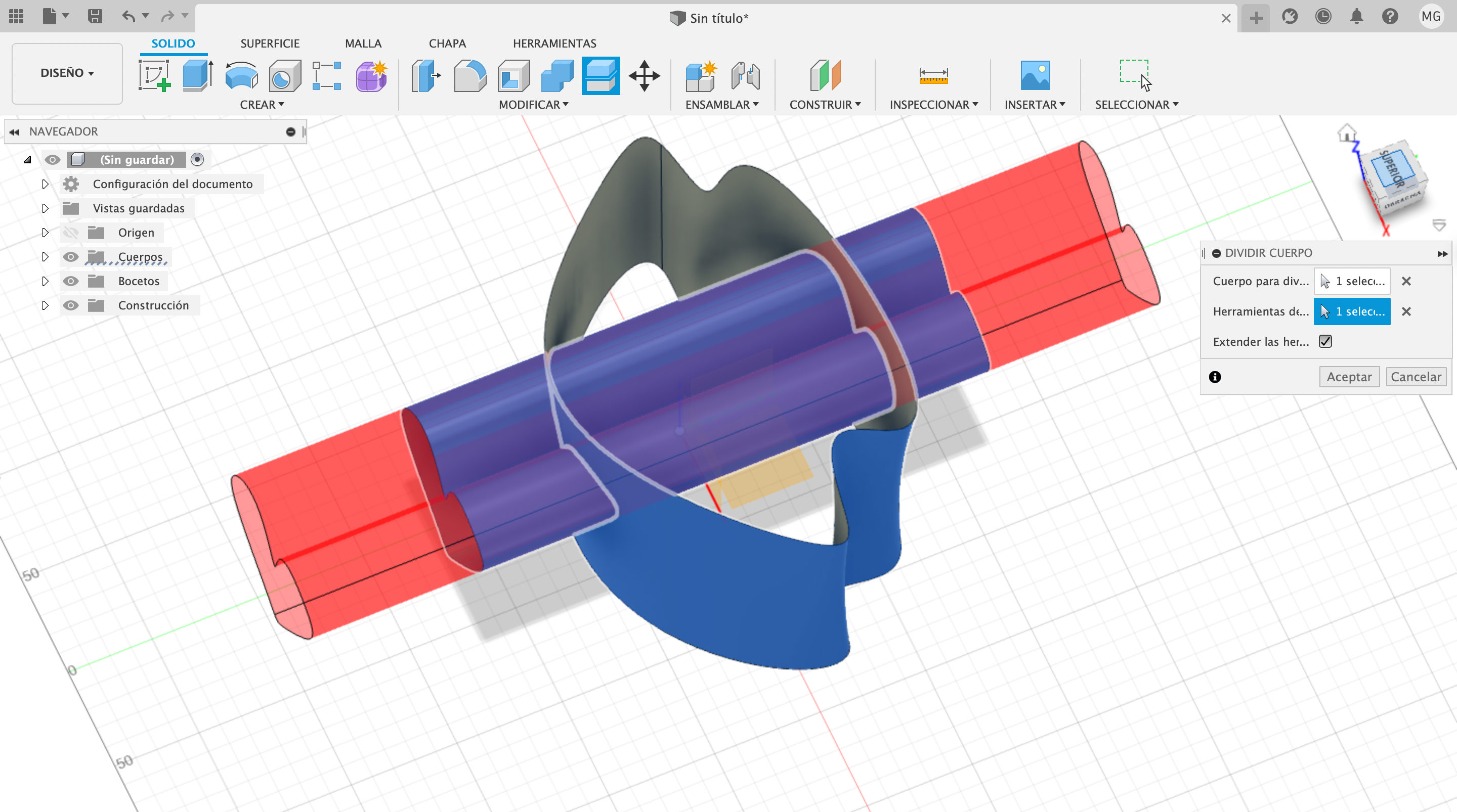Toggle visibility of Cuerpos folder
Viewport: 1457px width, 812px height.
[x=70, y=257]
